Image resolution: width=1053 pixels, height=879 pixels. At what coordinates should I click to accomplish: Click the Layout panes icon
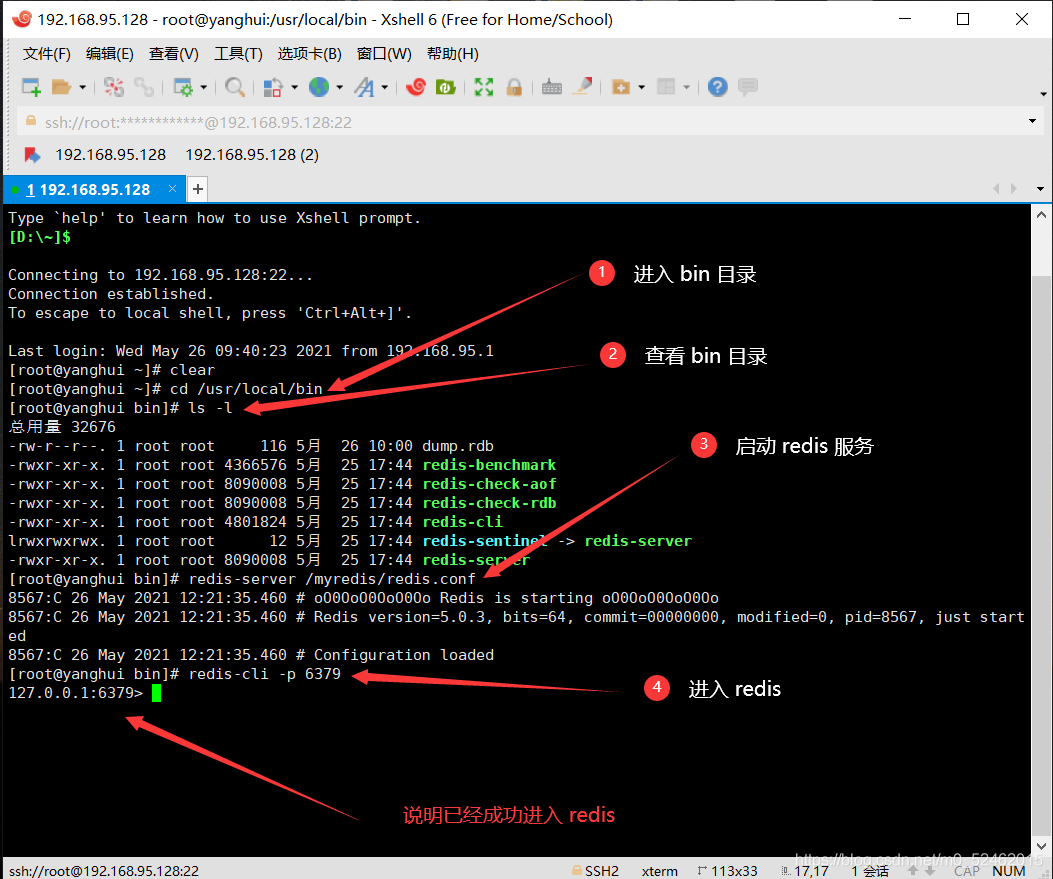(x=666, y=87)
